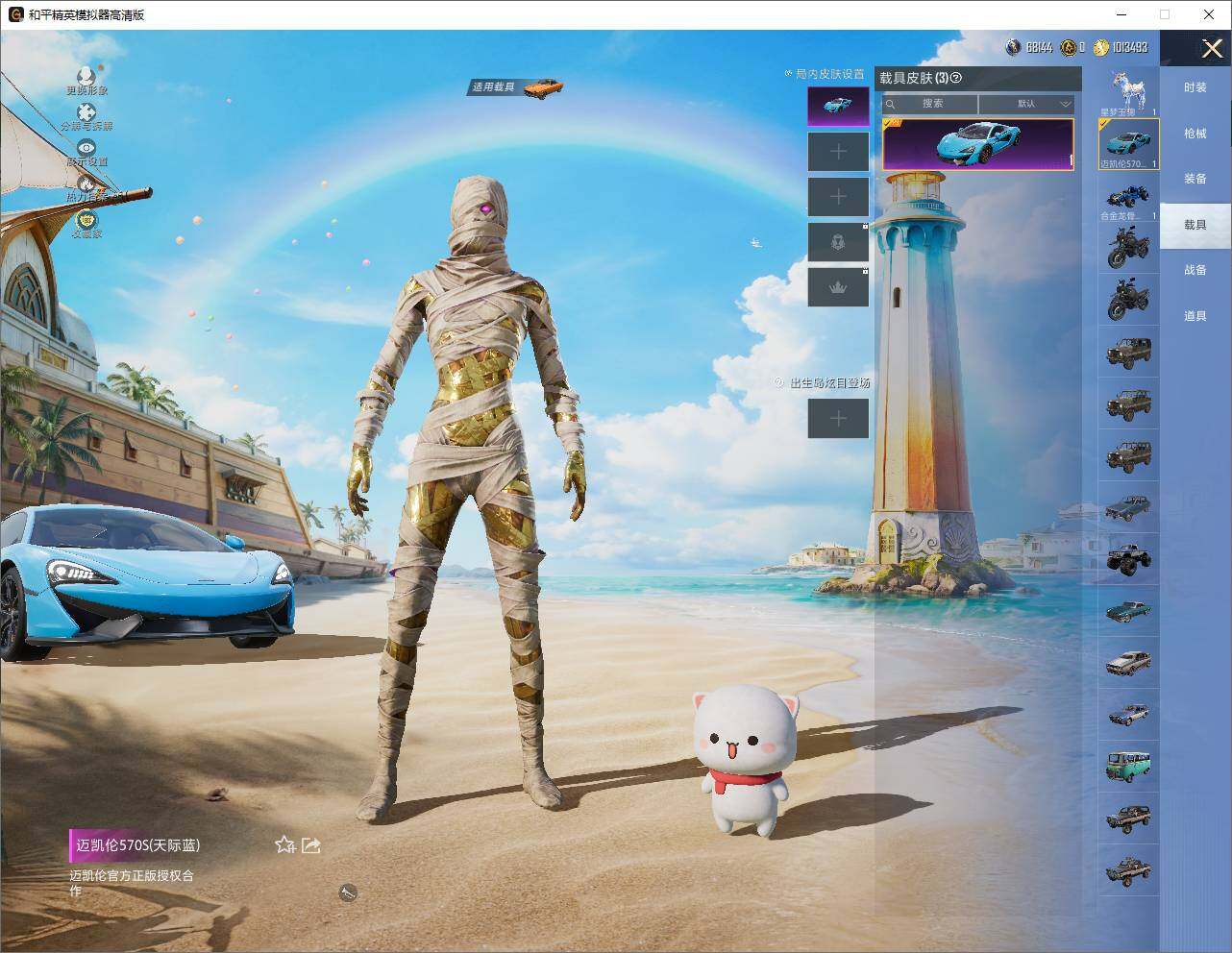Switch to the 战备 tab
1232x953 pixels.
(x=1195, y=270)
